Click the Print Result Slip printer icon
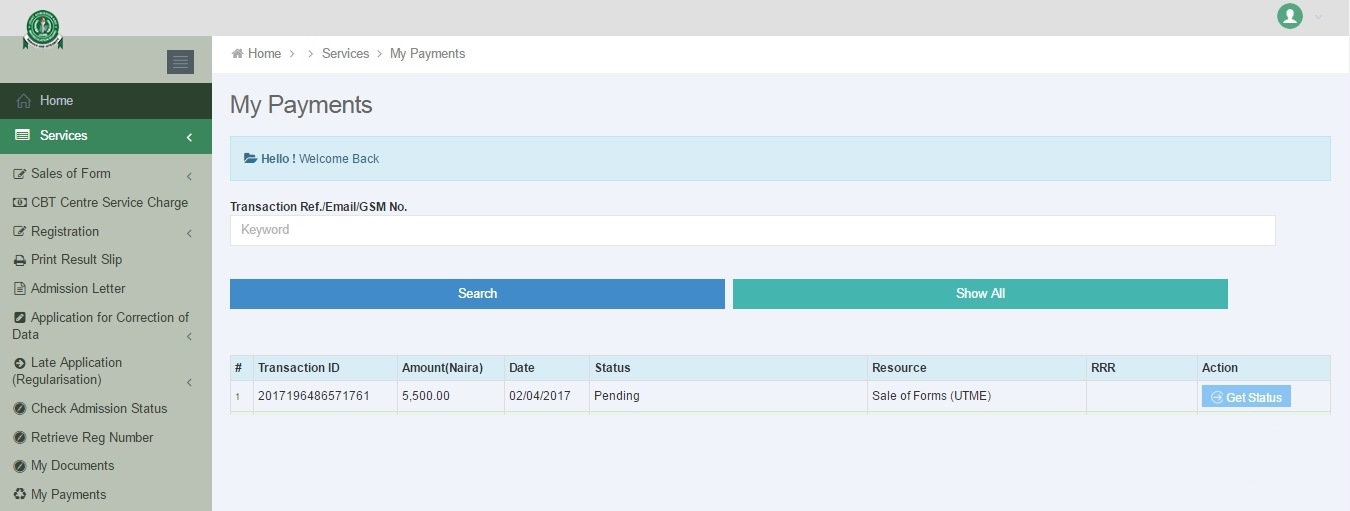 [20, 260]
